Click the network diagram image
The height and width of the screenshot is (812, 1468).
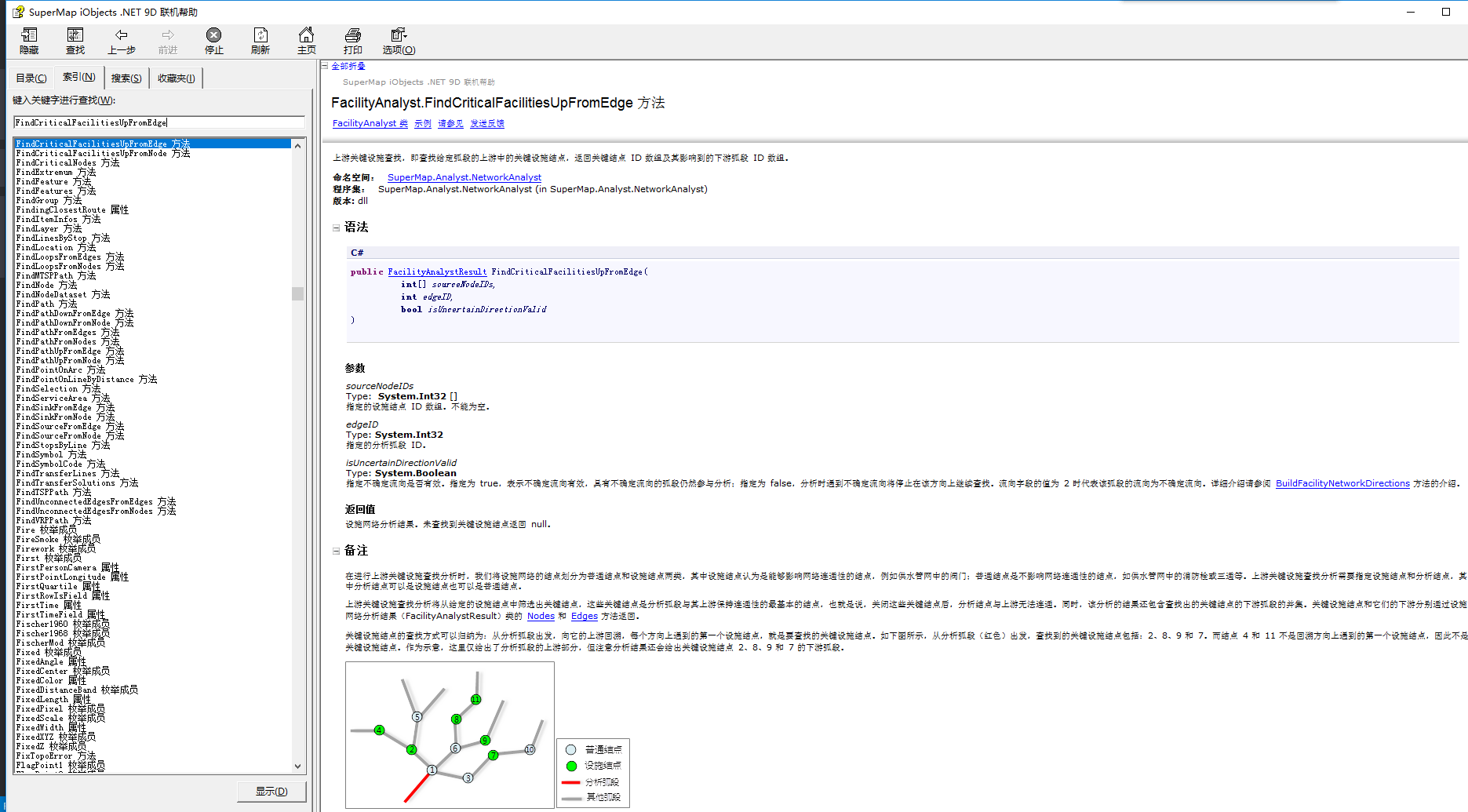coord(450,734)
